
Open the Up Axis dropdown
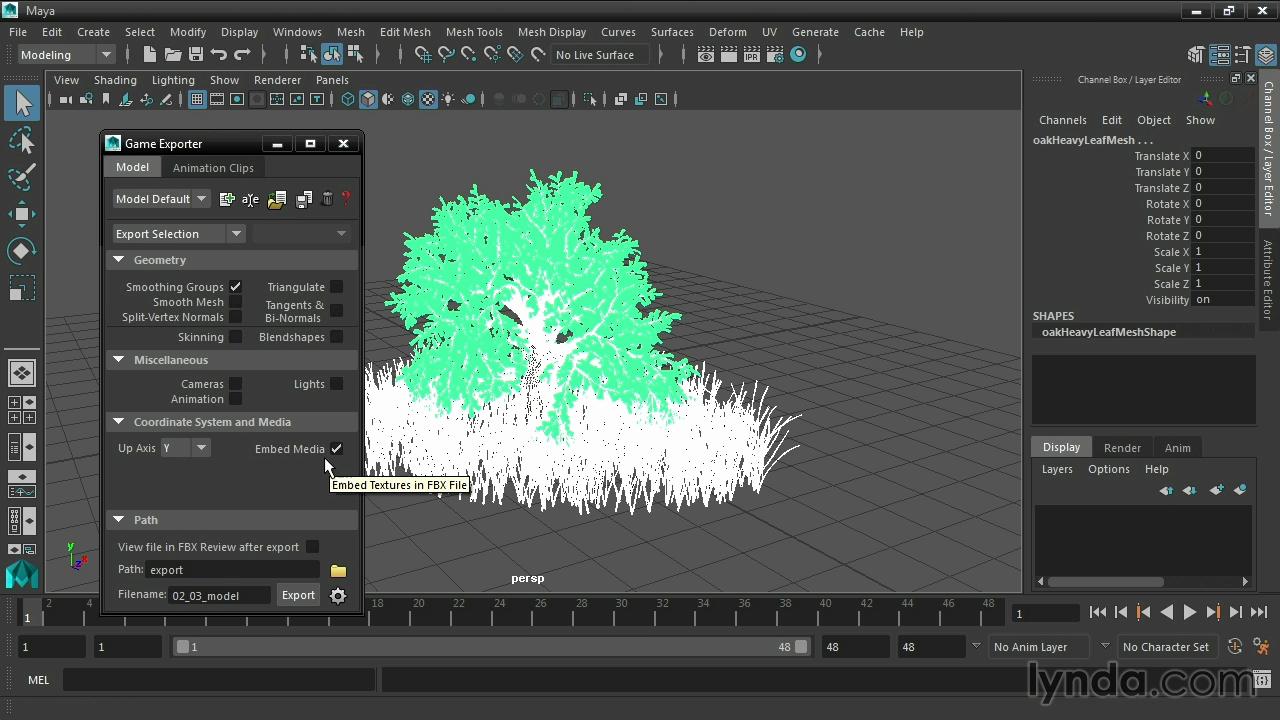[x=200, y=448]
